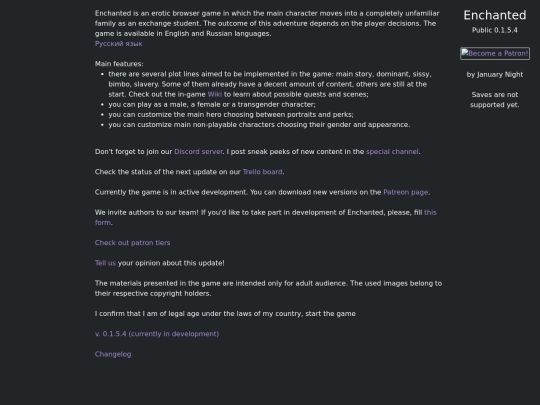
Task: Open 'this form' author application link
Action: (265, 218)
